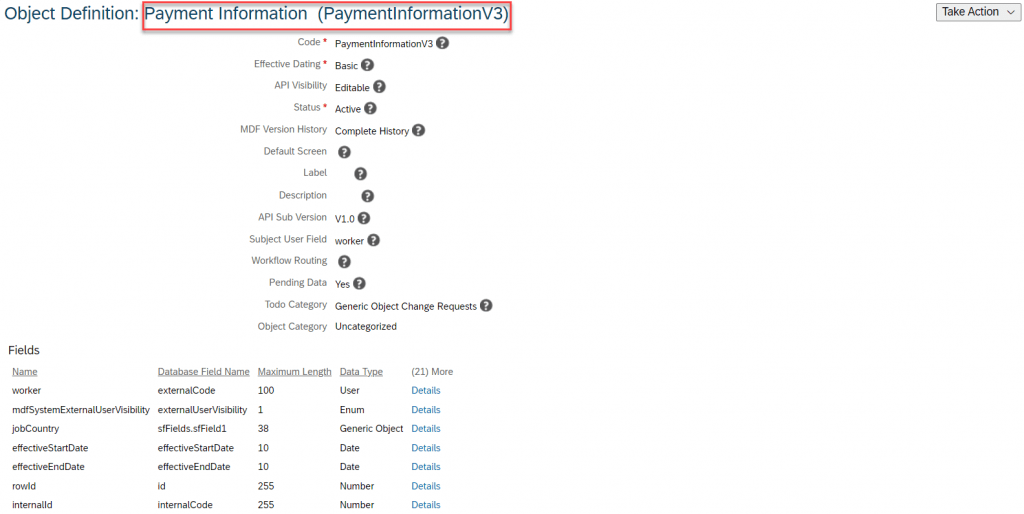Open the Take Action dropdown
The height and width of the screenshot is (514, 1024).
click(978, 12)
